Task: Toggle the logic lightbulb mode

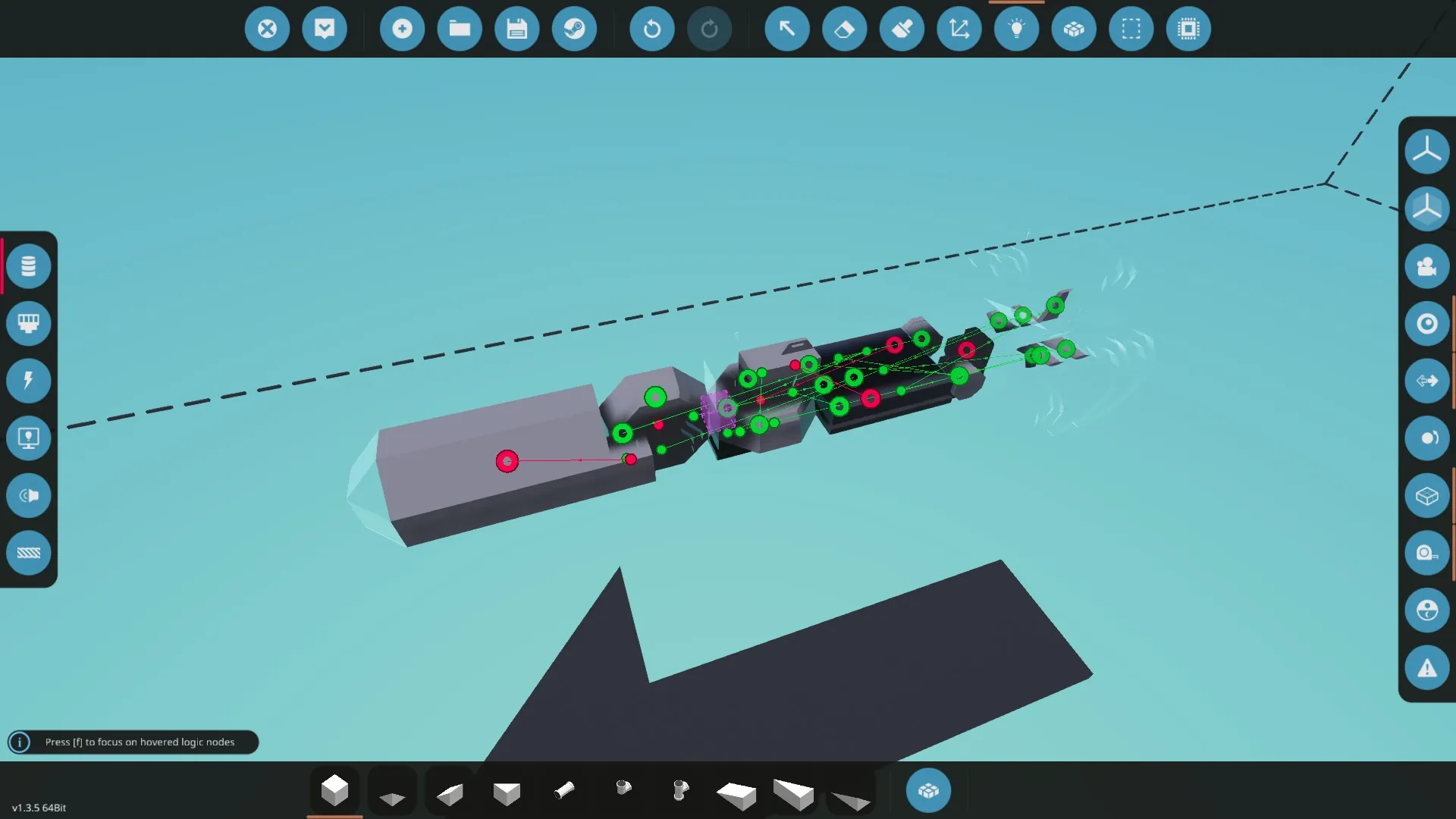Action: 1016,29
